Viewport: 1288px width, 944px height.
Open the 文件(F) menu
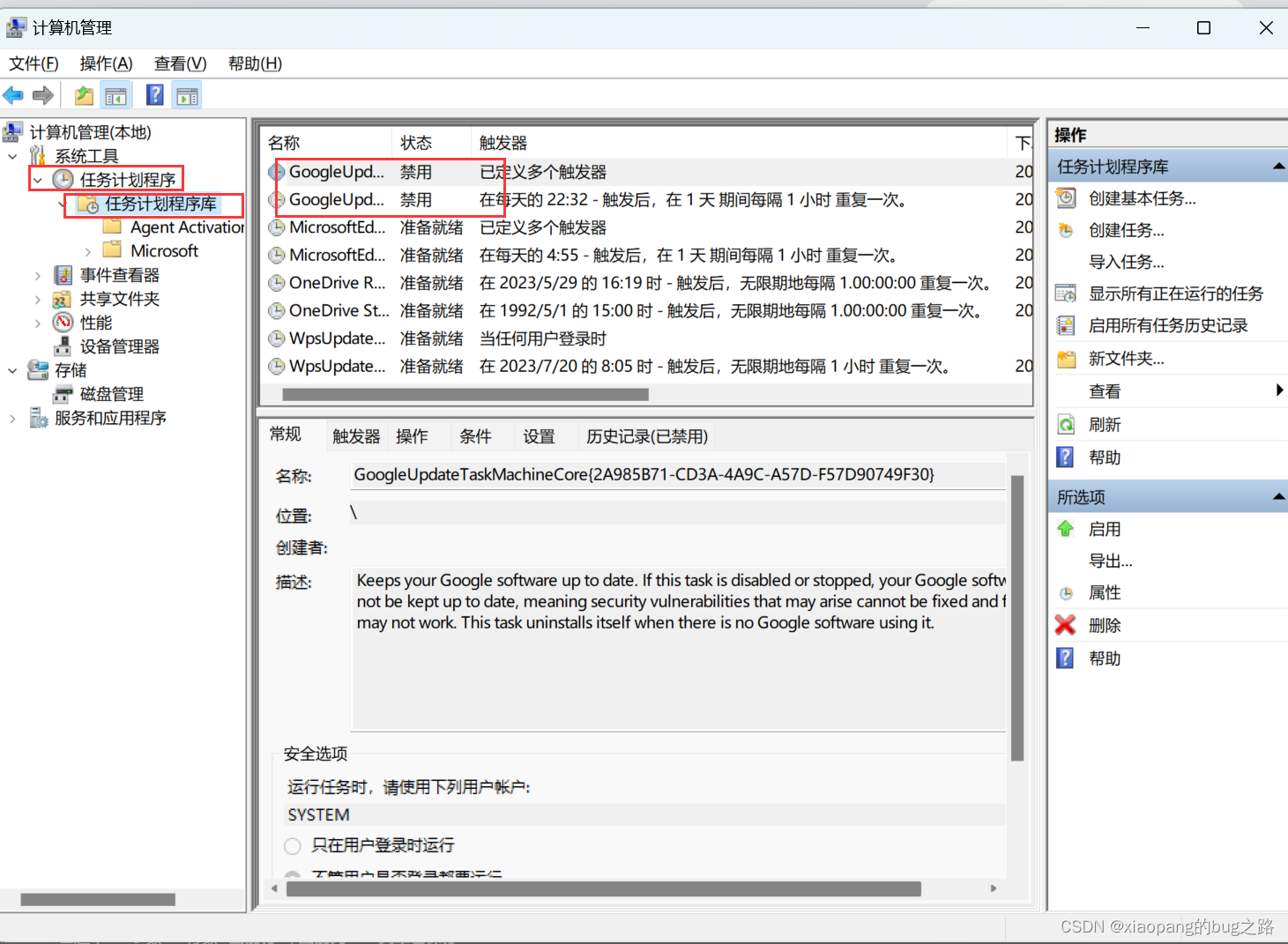click(x=34, y=63)
